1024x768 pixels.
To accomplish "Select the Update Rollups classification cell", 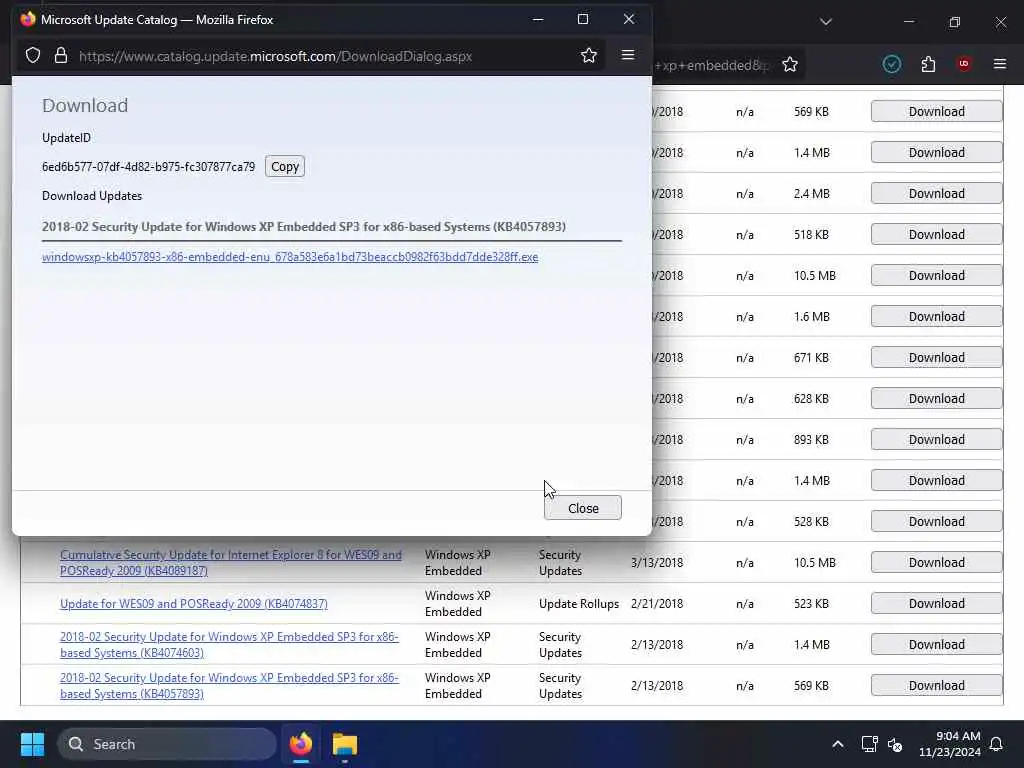I will pyautogui.click(x=579, y=603).
